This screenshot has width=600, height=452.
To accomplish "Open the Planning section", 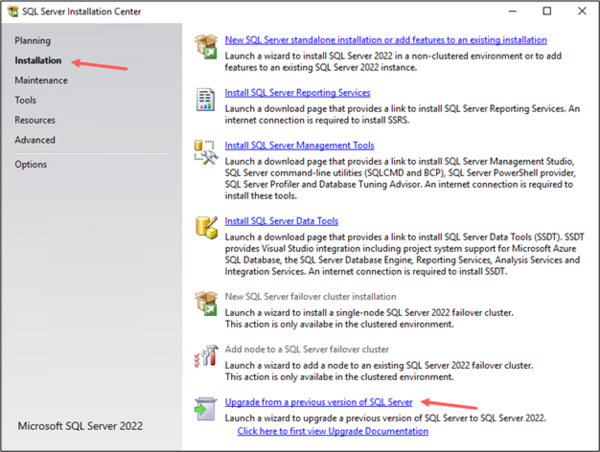I will click(33, 41).
